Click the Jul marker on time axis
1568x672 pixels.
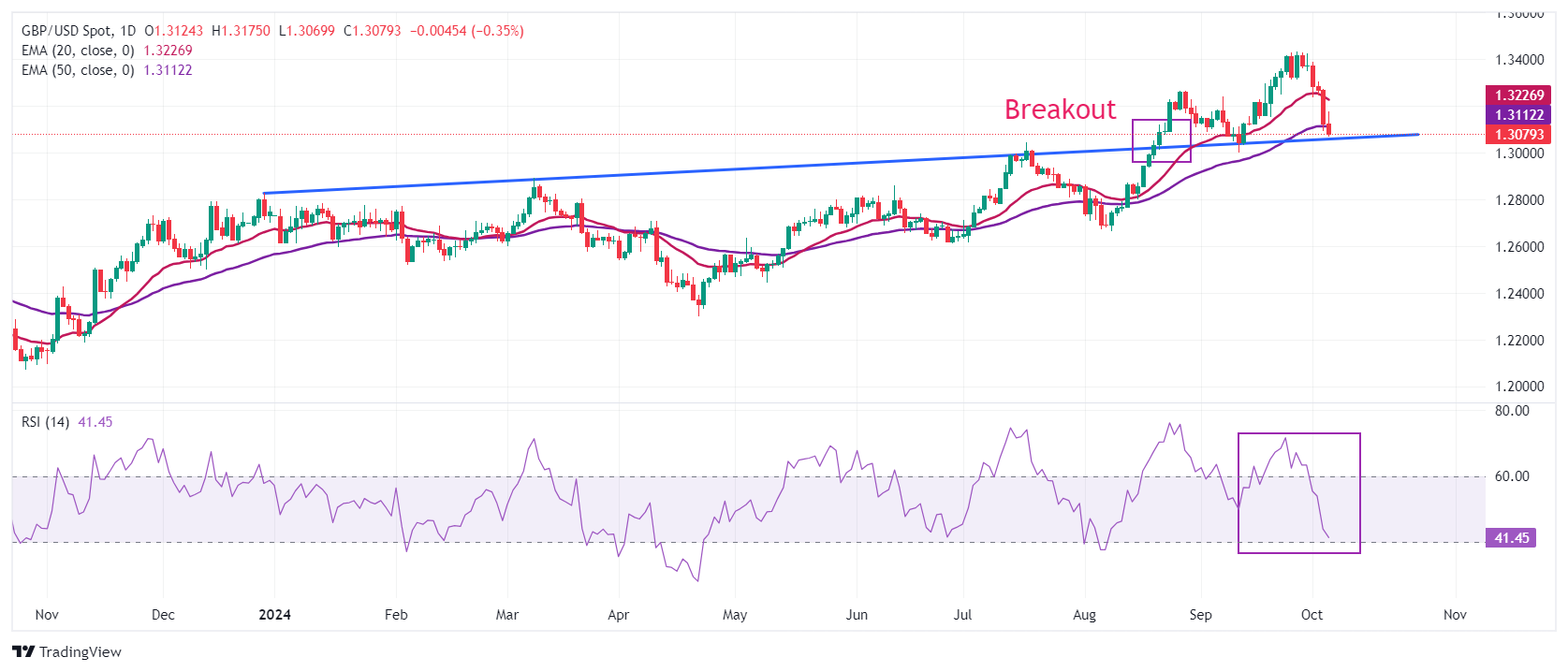962,615
